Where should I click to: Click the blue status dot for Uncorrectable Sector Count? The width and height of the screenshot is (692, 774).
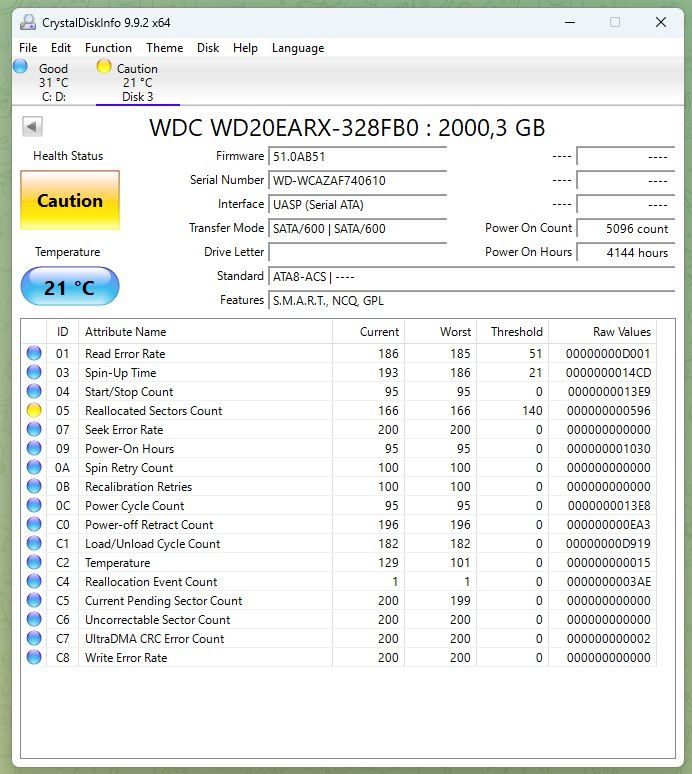click(x=34, y=619)
